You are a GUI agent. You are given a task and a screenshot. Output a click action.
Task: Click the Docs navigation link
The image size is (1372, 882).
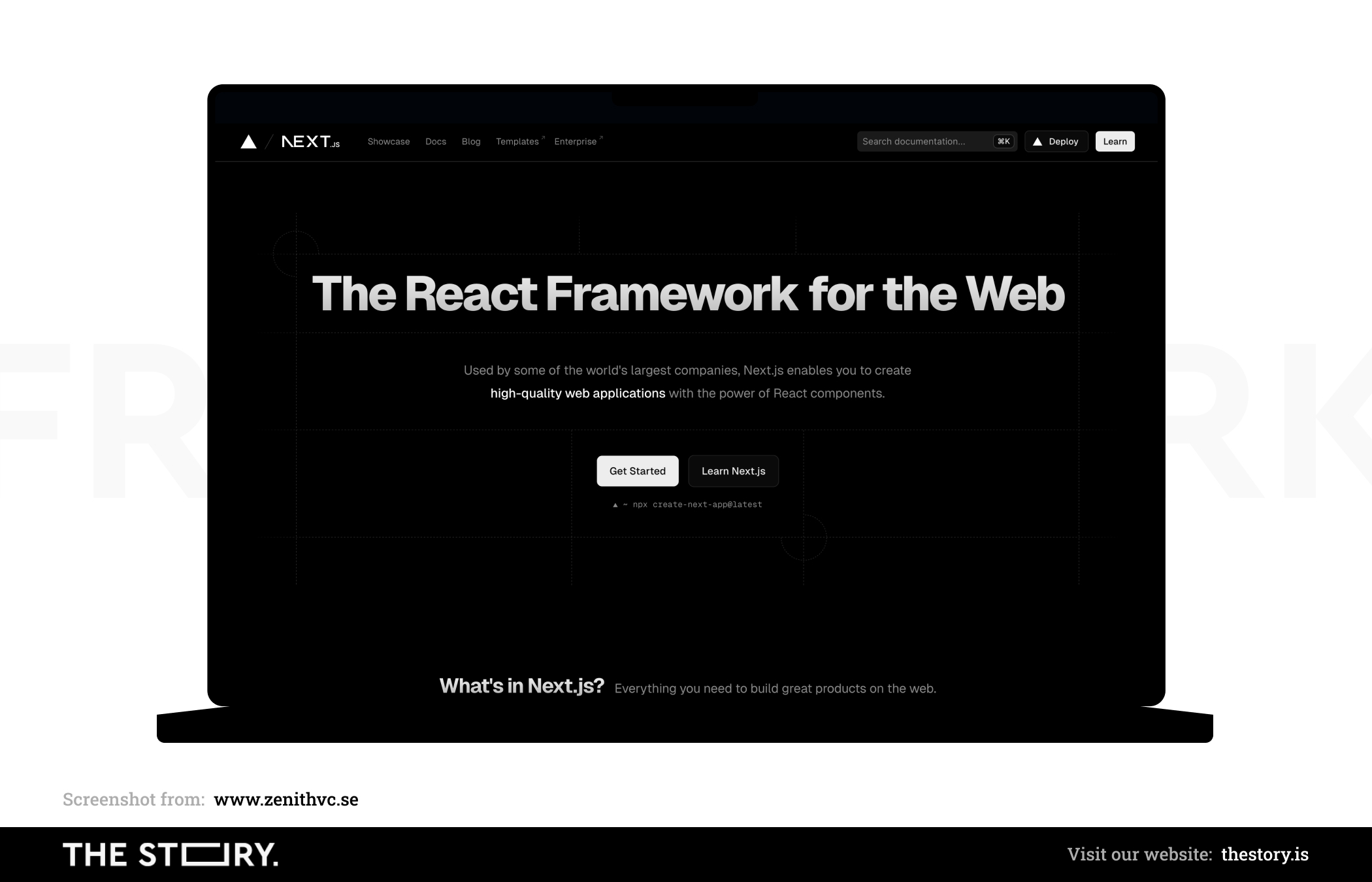(435, 141)
